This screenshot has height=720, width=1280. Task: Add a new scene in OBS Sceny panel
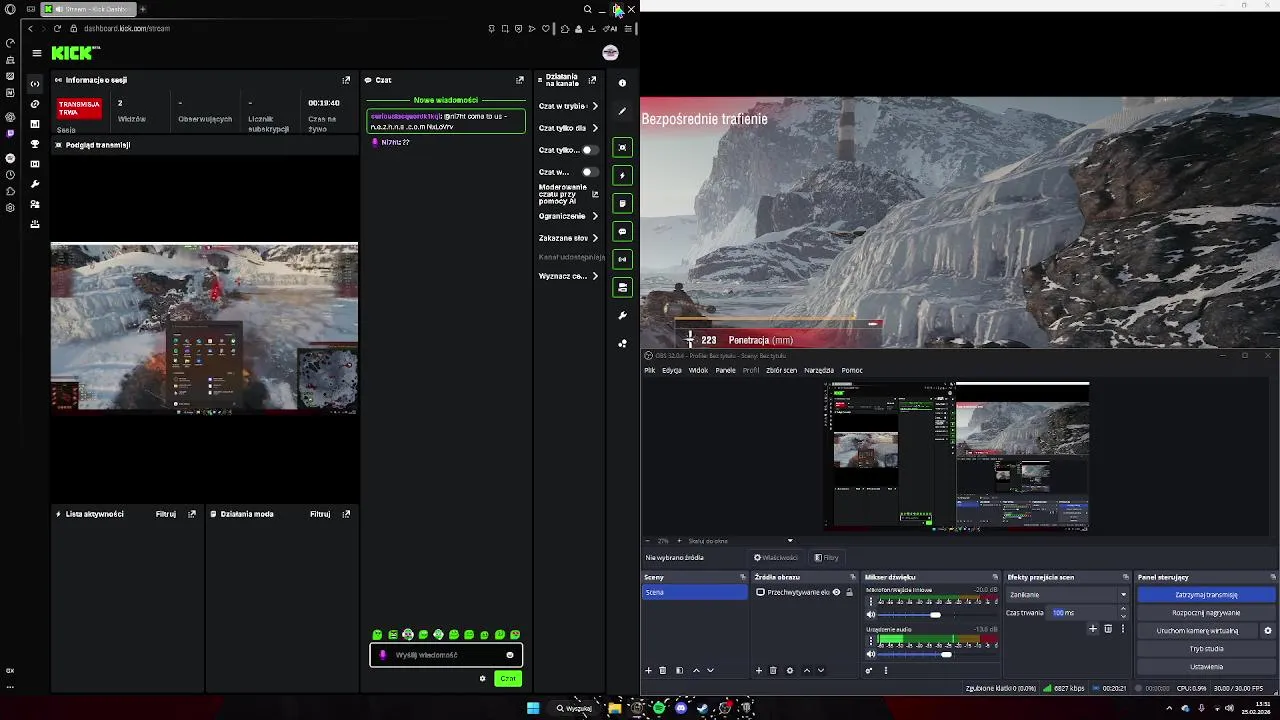648,670
